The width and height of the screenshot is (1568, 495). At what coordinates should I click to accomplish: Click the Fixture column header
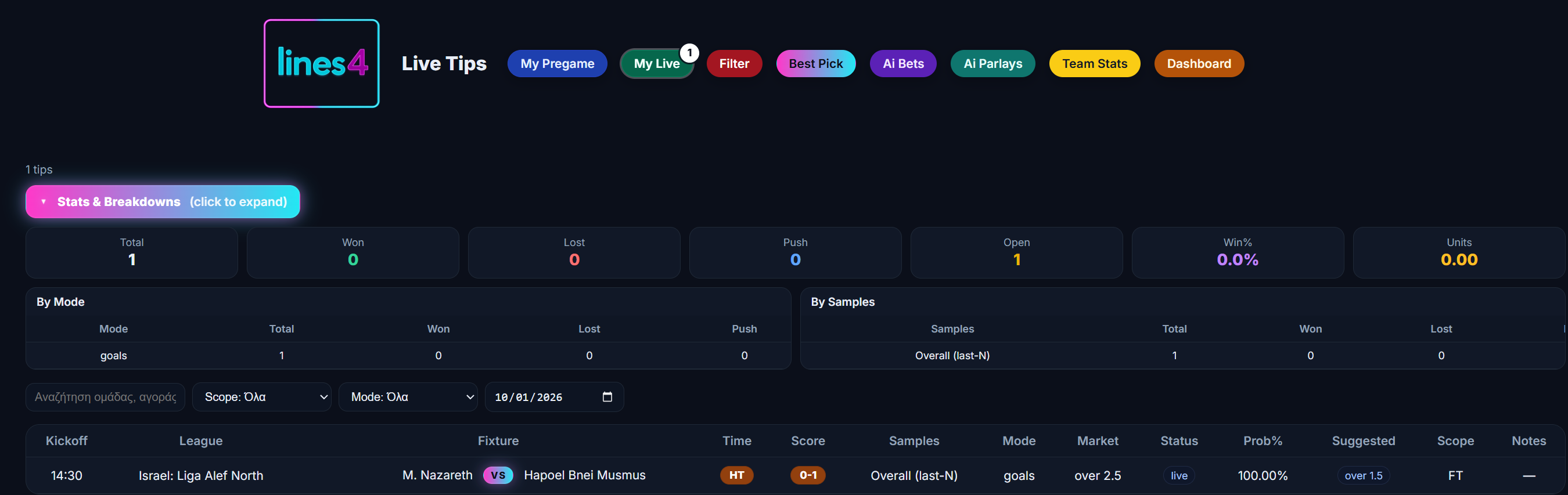coord(498,441)
